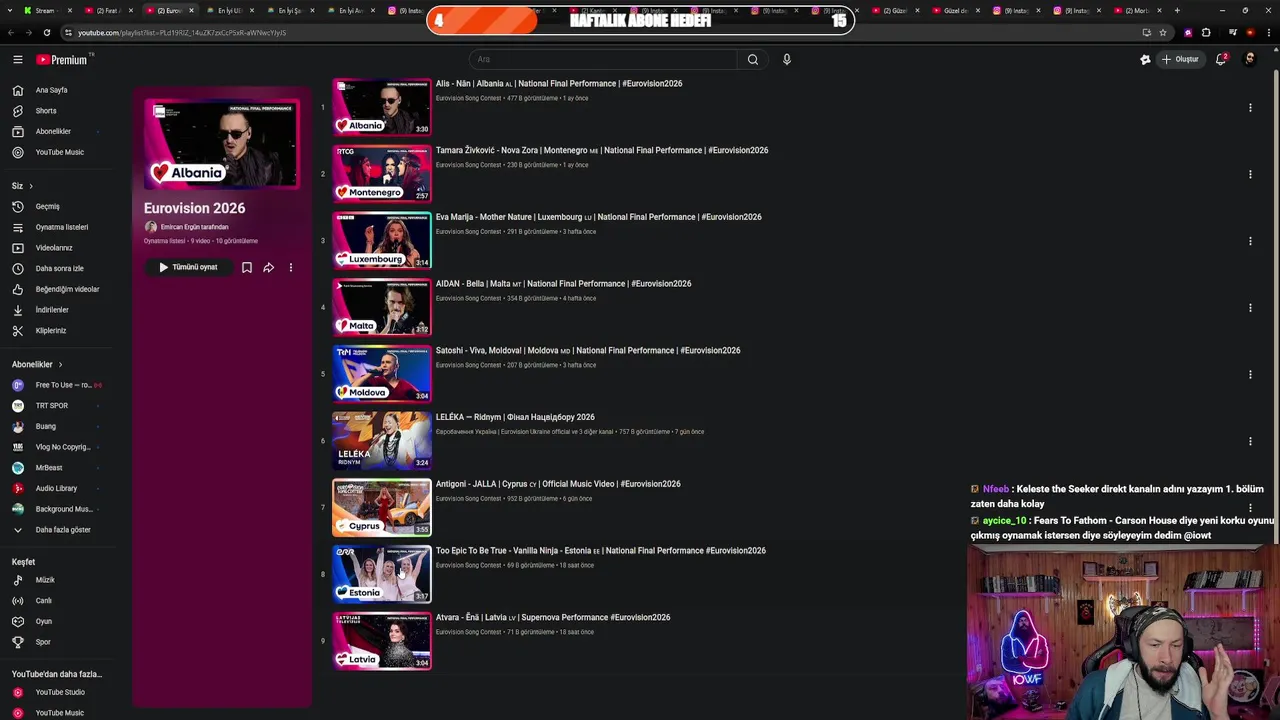Open Audio Library subscription channel
The width and height of the screenshot is (1280, 720).
tap(56, 488)
